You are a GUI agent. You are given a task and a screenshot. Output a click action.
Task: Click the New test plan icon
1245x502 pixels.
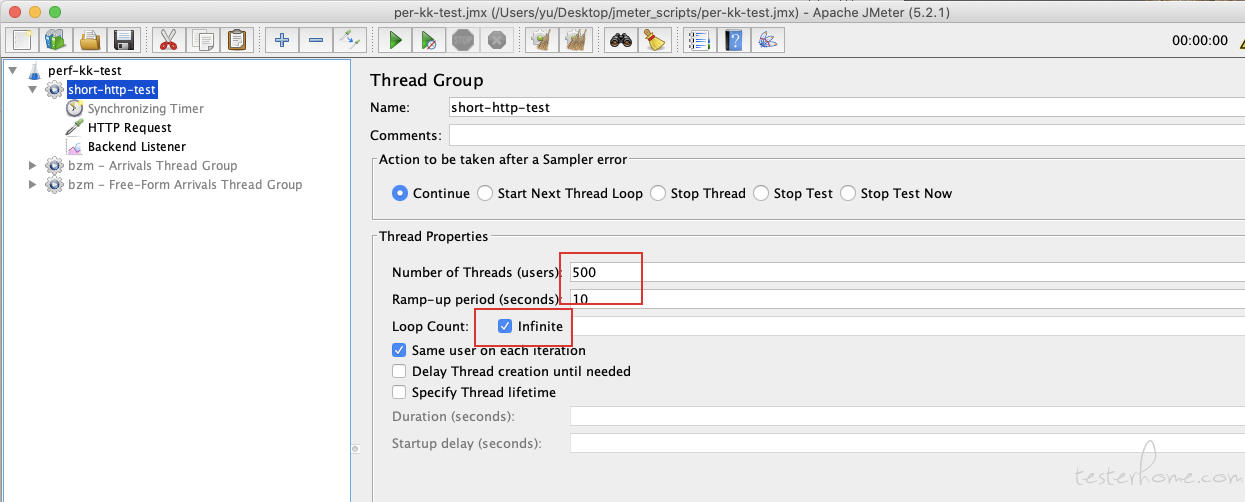22,40
